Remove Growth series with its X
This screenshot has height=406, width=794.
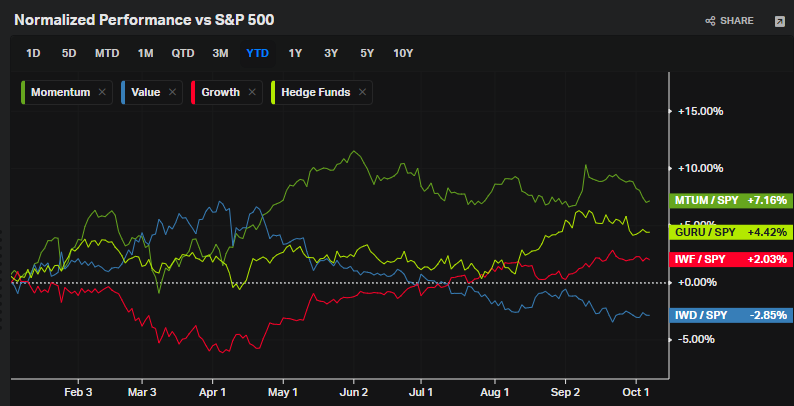tap(252, 92)
